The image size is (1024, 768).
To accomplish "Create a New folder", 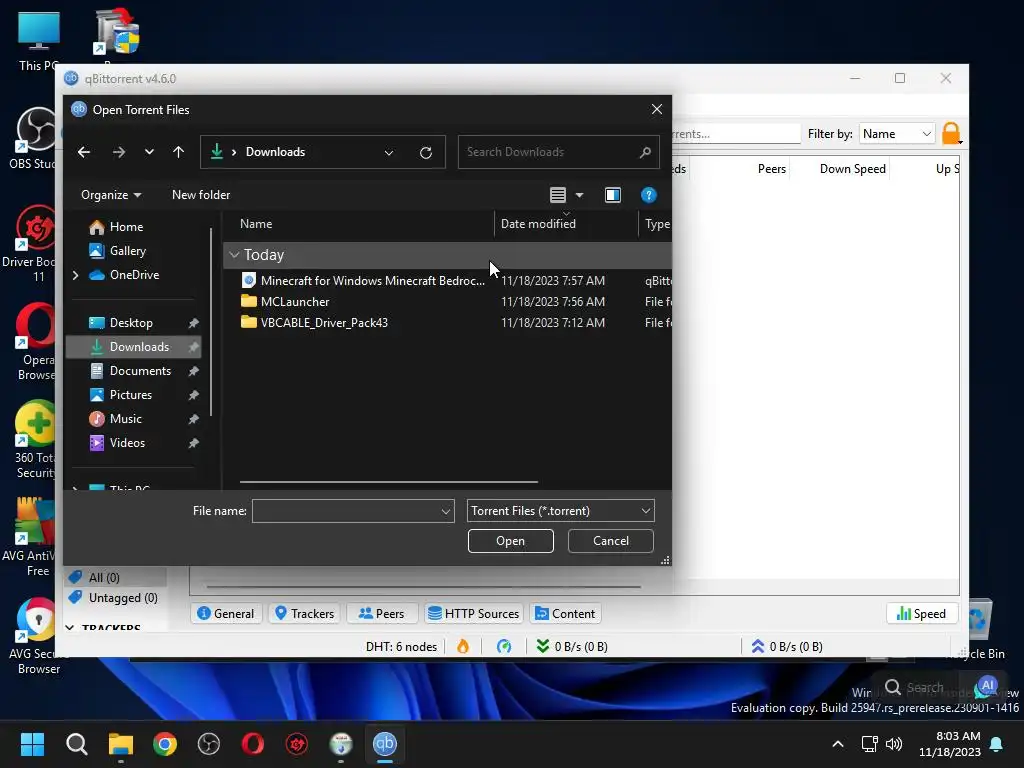I will click(200, 195).
